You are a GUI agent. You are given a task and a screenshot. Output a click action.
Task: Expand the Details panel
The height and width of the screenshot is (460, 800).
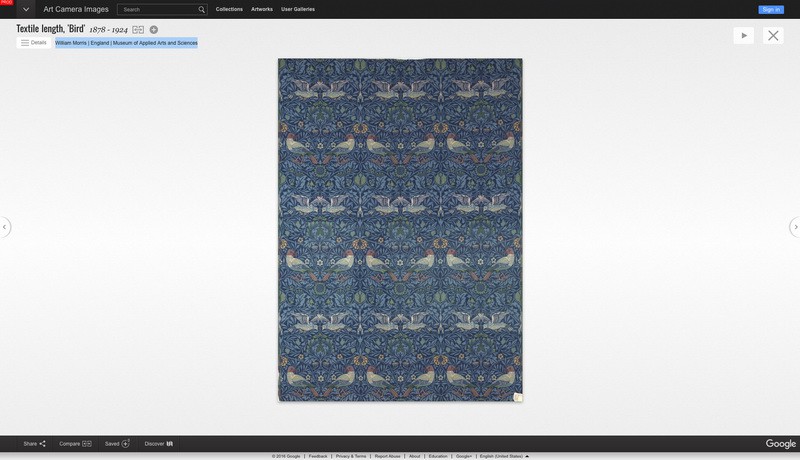click(34, 43)
